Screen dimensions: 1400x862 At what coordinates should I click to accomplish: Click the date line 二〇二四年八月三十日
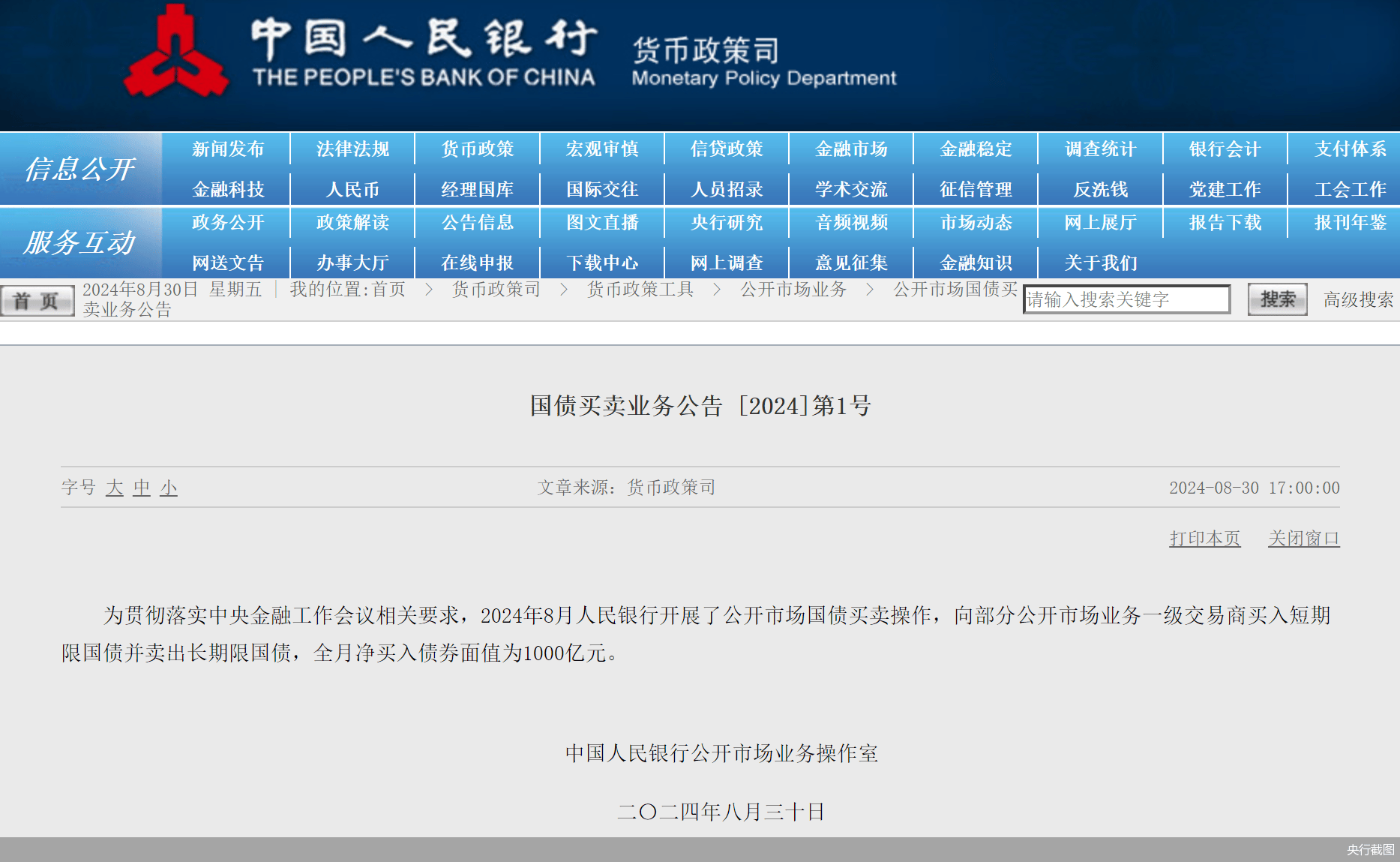point(721,812)
